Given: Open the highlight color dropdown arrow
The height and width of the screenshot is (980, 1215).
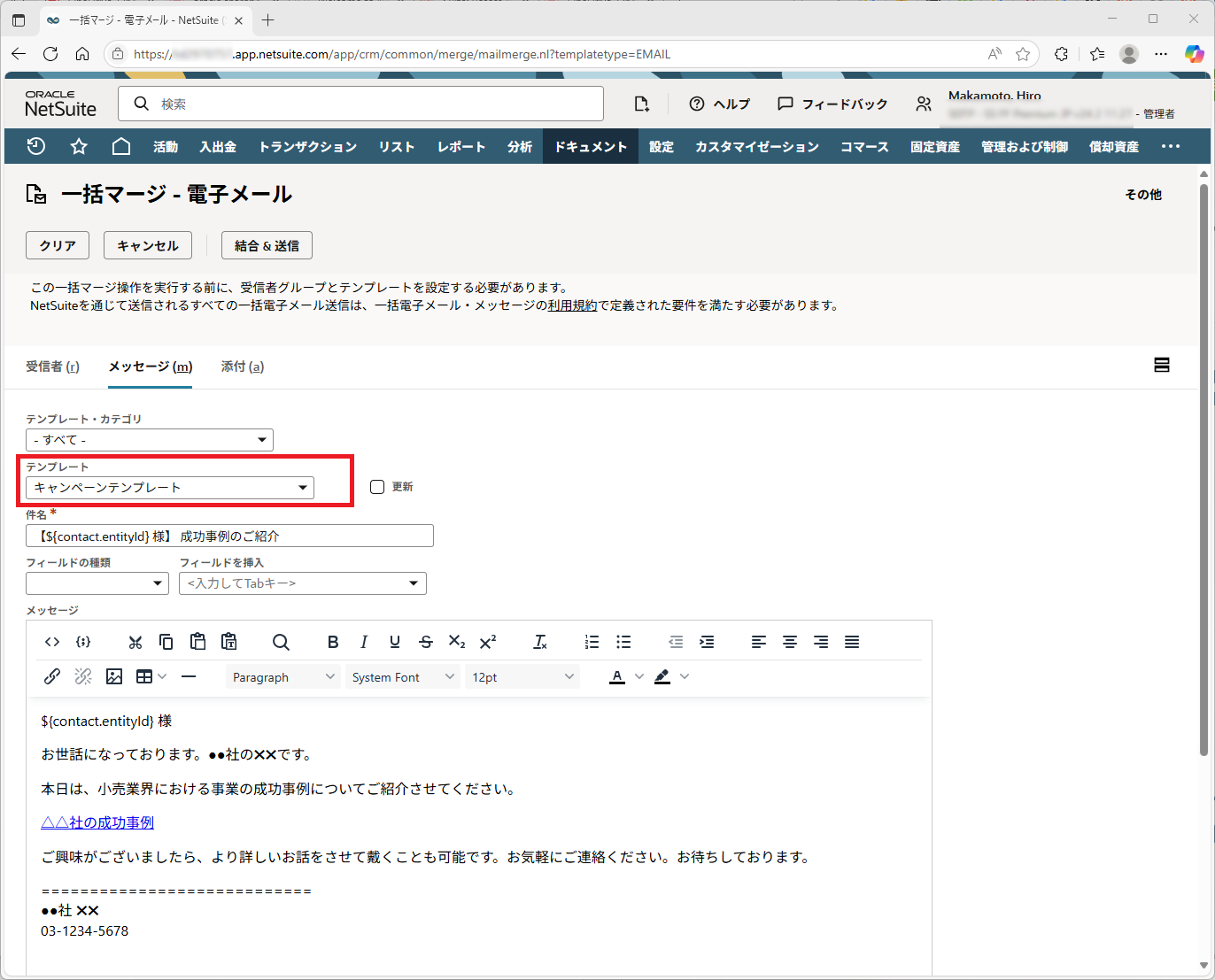Looking at the screenshot, I should [x=685, y=676].
